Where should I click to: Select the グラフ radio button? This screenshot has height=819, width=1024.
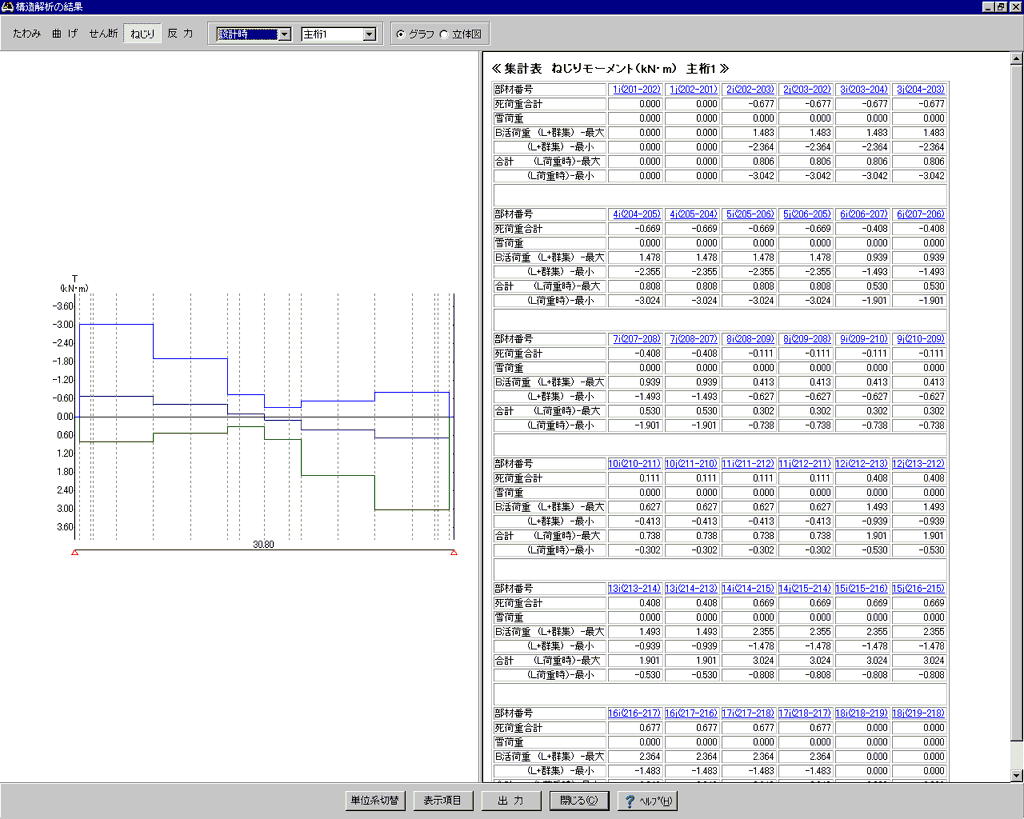401,34
